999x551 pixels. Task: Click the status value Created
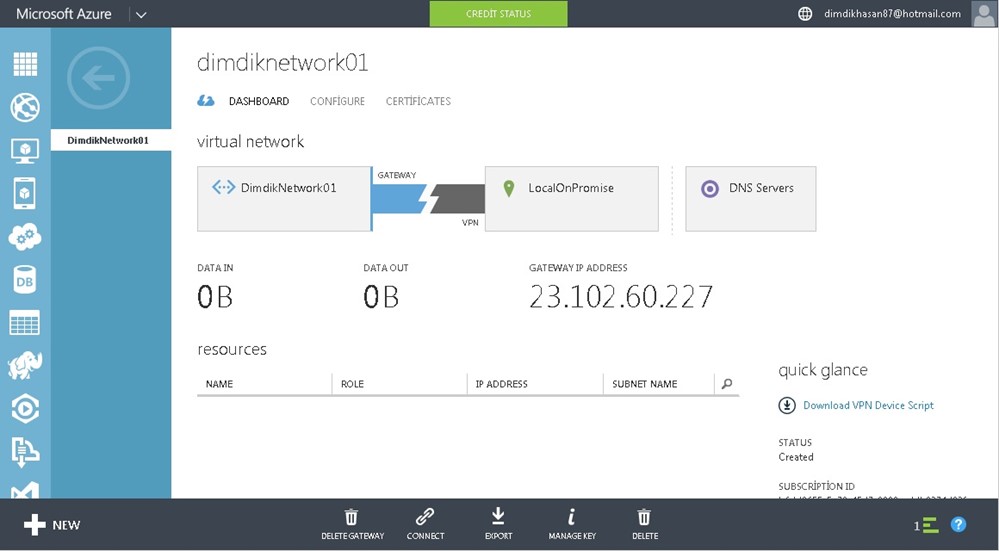[796, 457]
